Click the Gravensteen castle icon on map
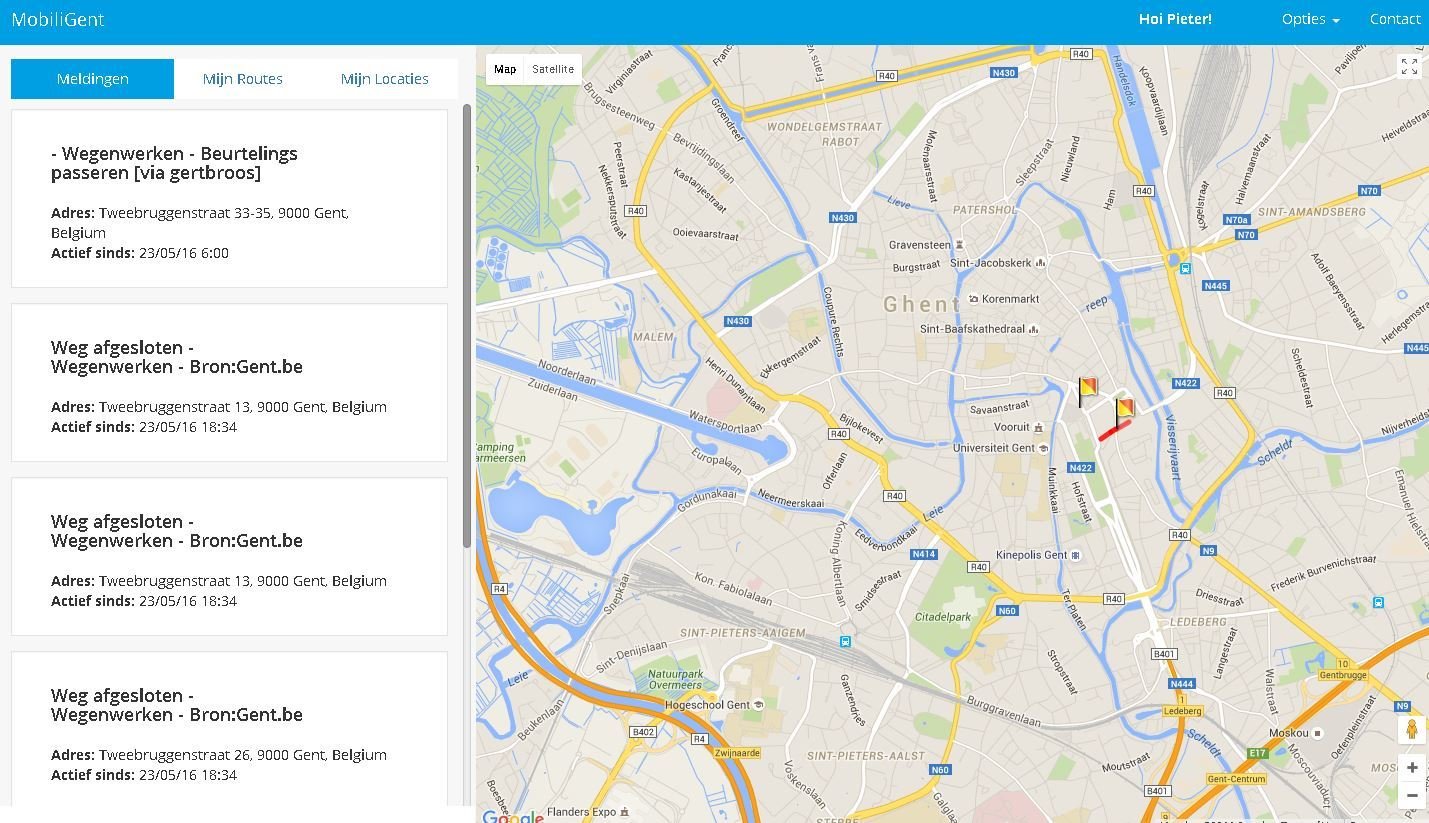The image size is (1429, 823). 960,245
